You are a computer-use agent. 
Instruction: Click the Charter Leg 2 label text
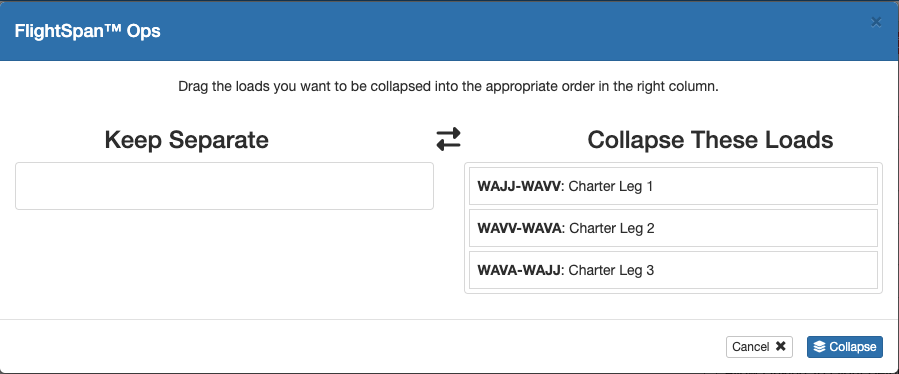tap(612, 228)
